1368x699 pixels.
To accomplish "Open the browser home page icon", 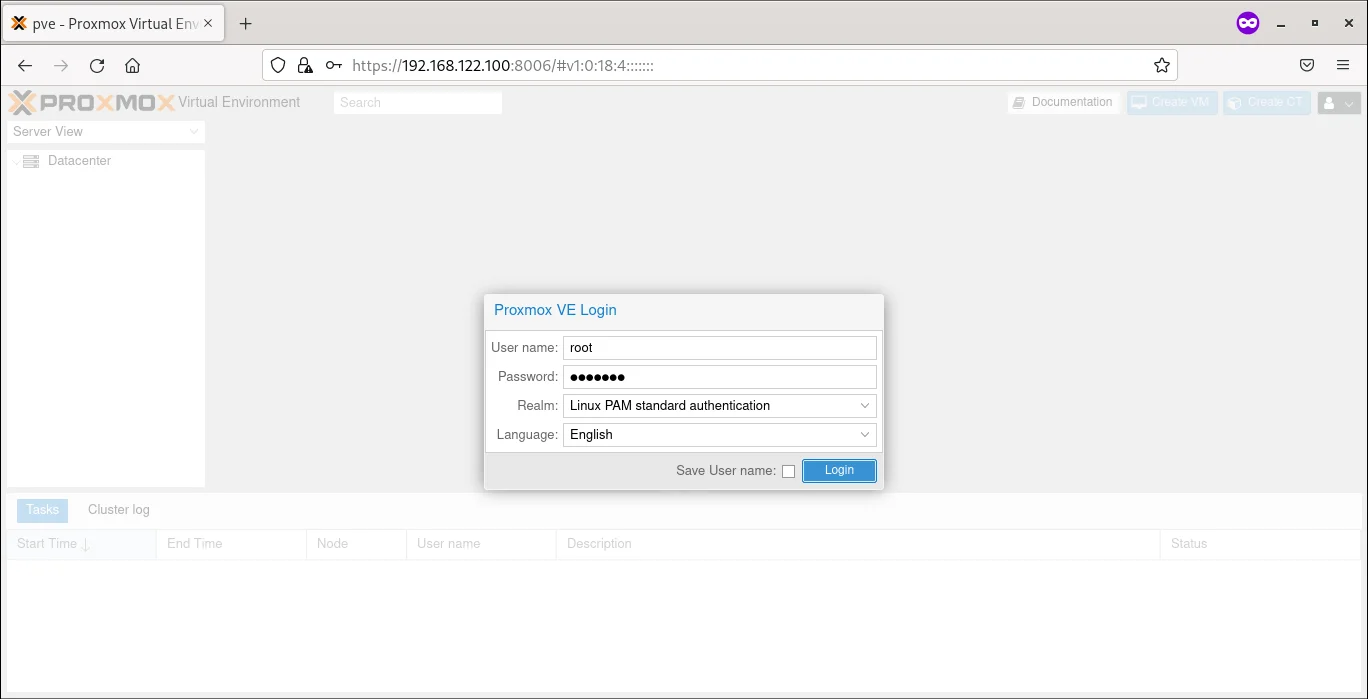I will pyautogui.click(x=132, y=66).
